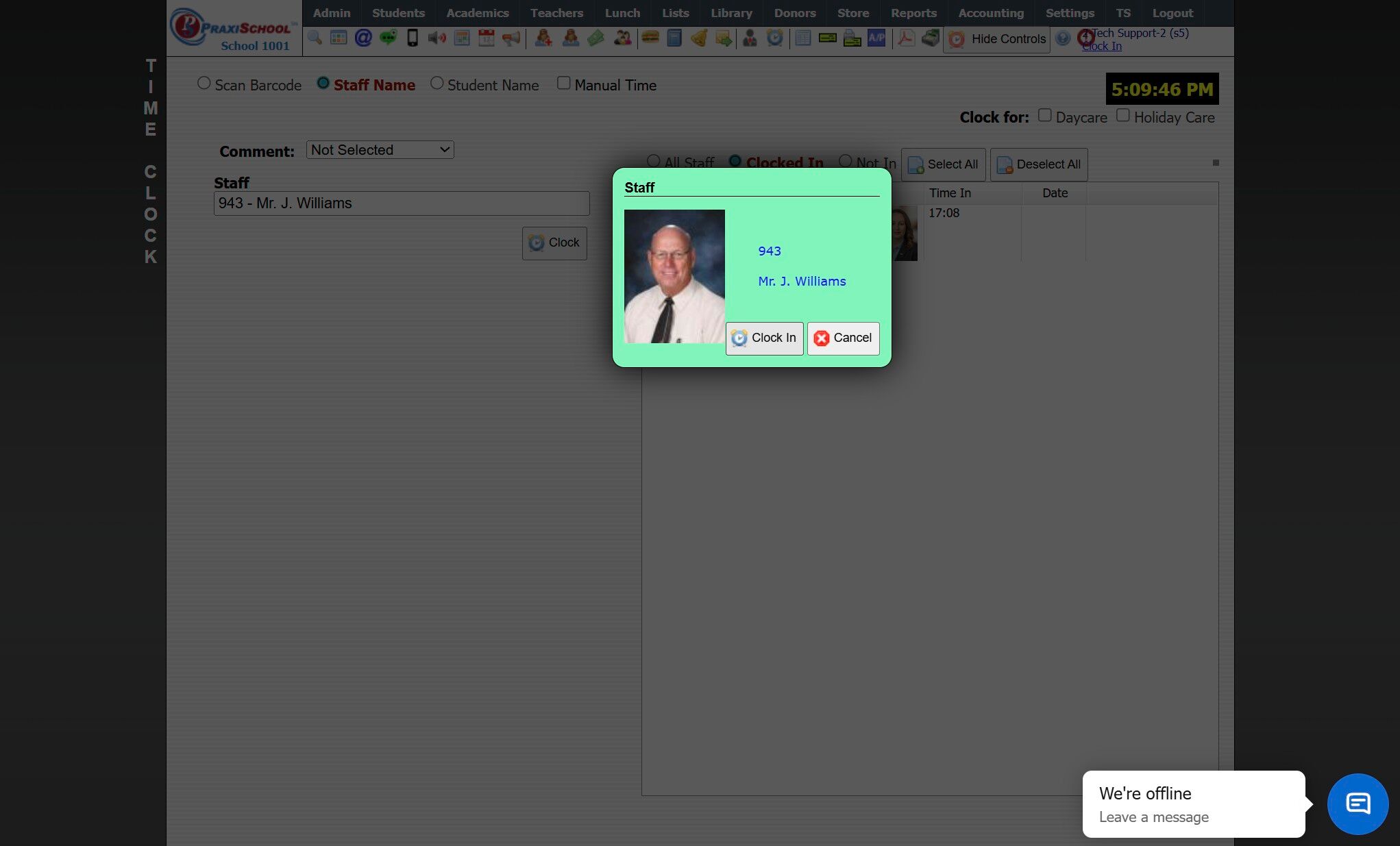This screenshot has width=1400, height=846.
Task: Click the megaphone announcement icon
Action: click(511, 38)
